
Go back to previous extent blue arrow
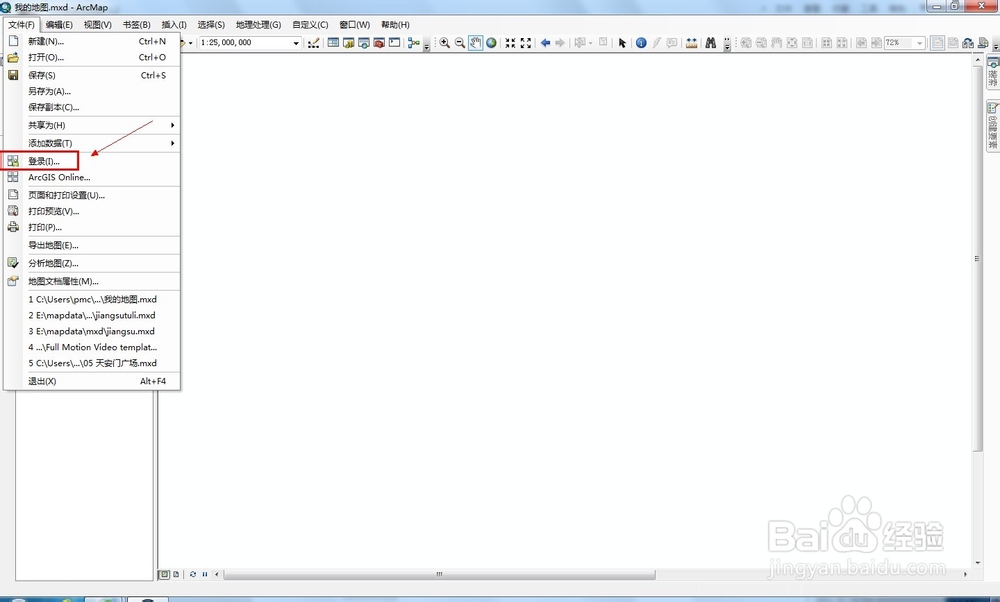coord(545,43)
